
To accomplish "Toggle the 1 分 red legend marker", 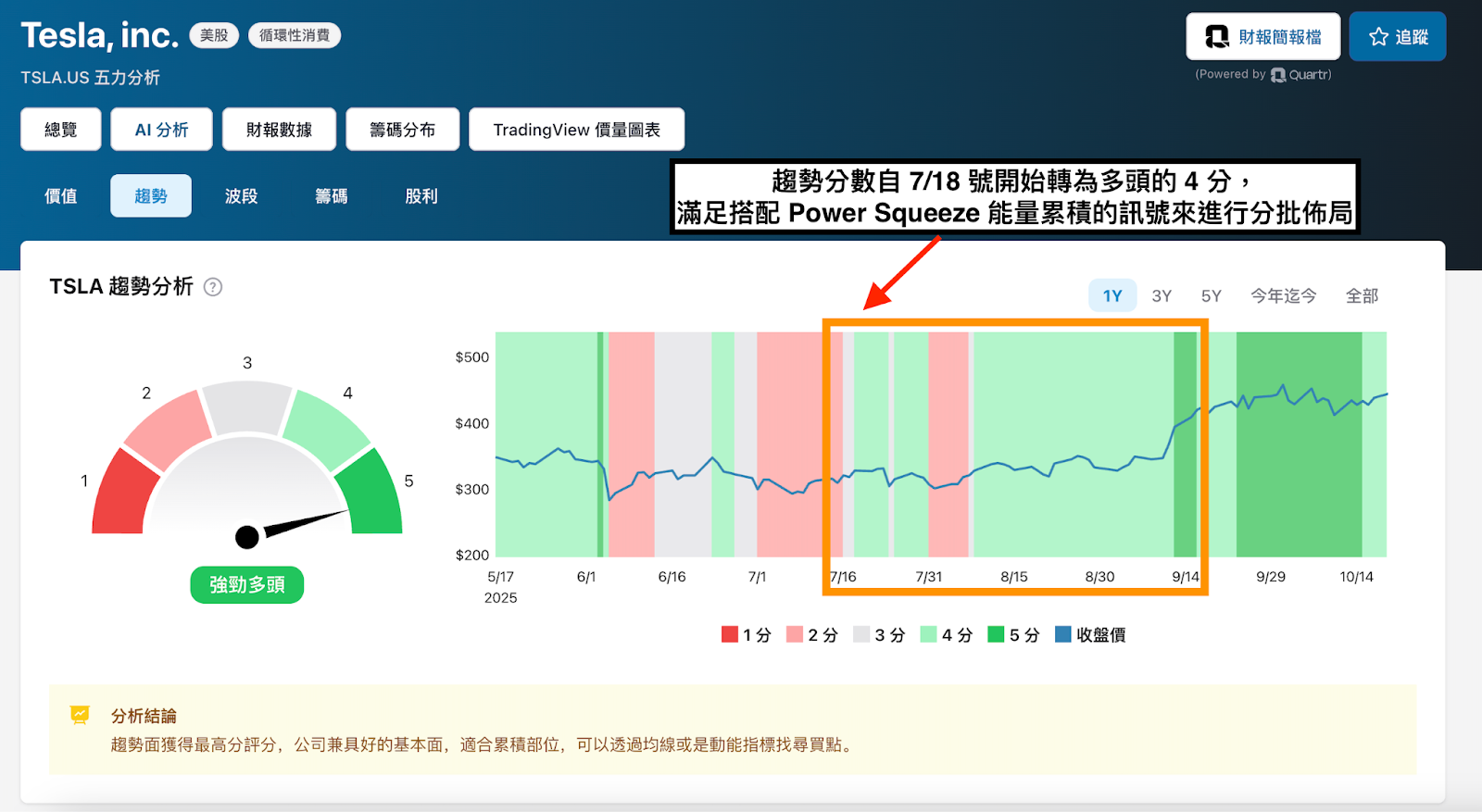I will tap(730, 634).
